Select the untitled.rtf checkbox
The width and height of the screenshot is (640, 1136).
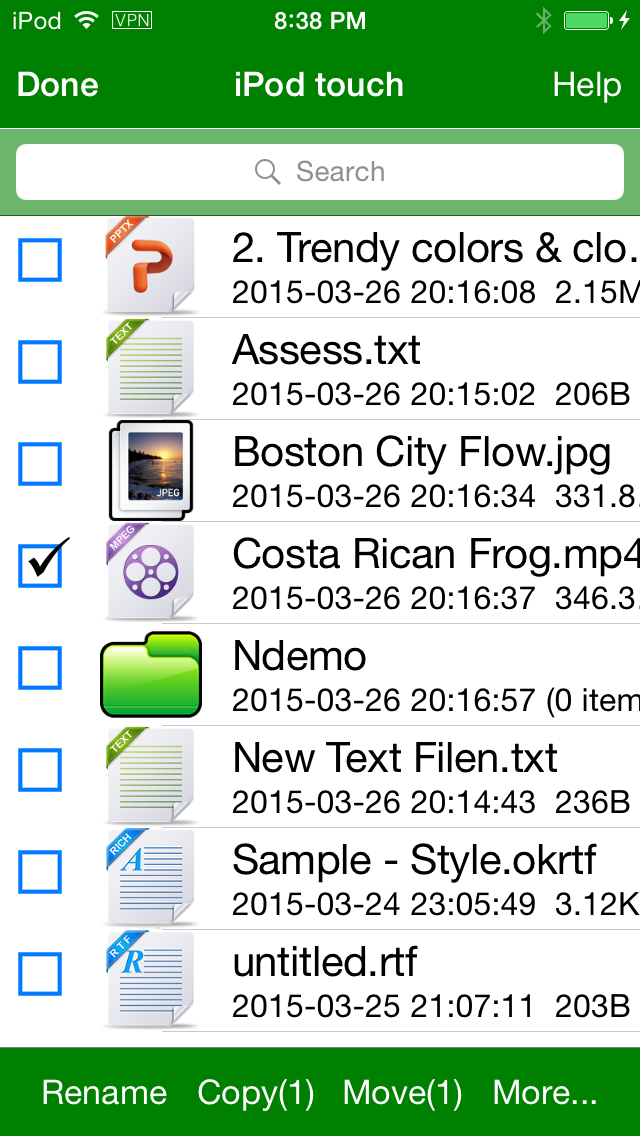tap(40, 974)
